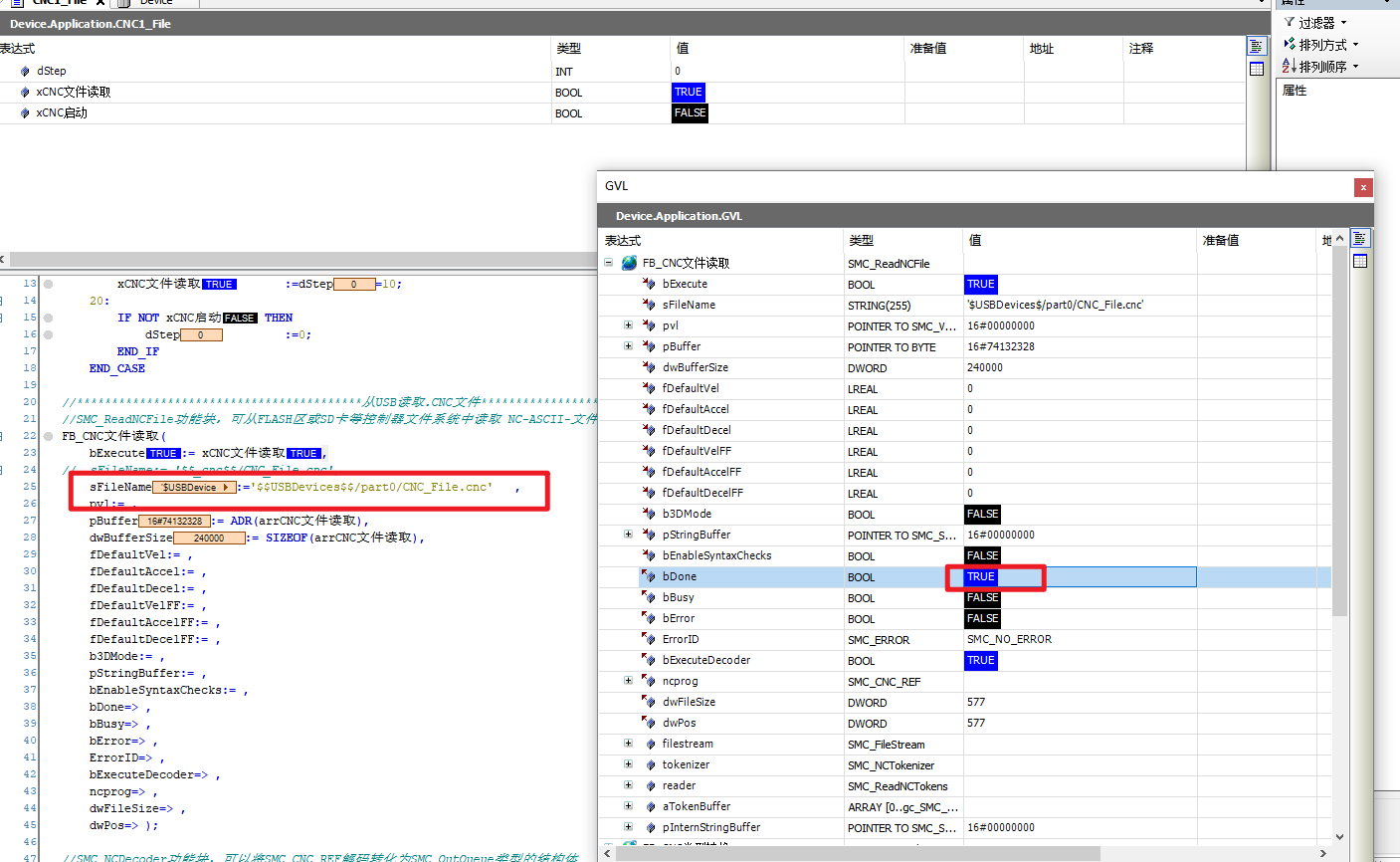Click the FB_CNC文件读取 globe icon
This screenshot has height=862, width=1400.
coord(629,263)
